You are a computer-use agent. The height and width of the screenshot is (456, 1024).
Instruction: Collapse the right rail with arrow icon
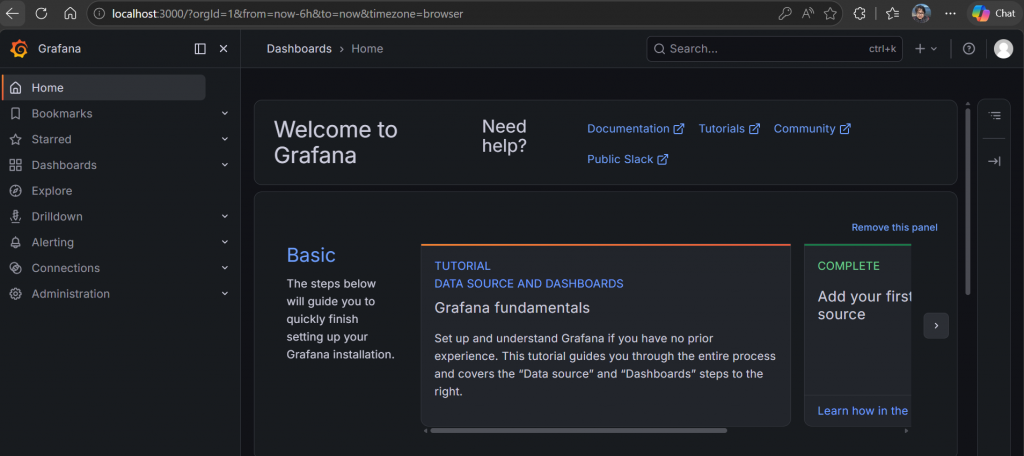(995, 161)
